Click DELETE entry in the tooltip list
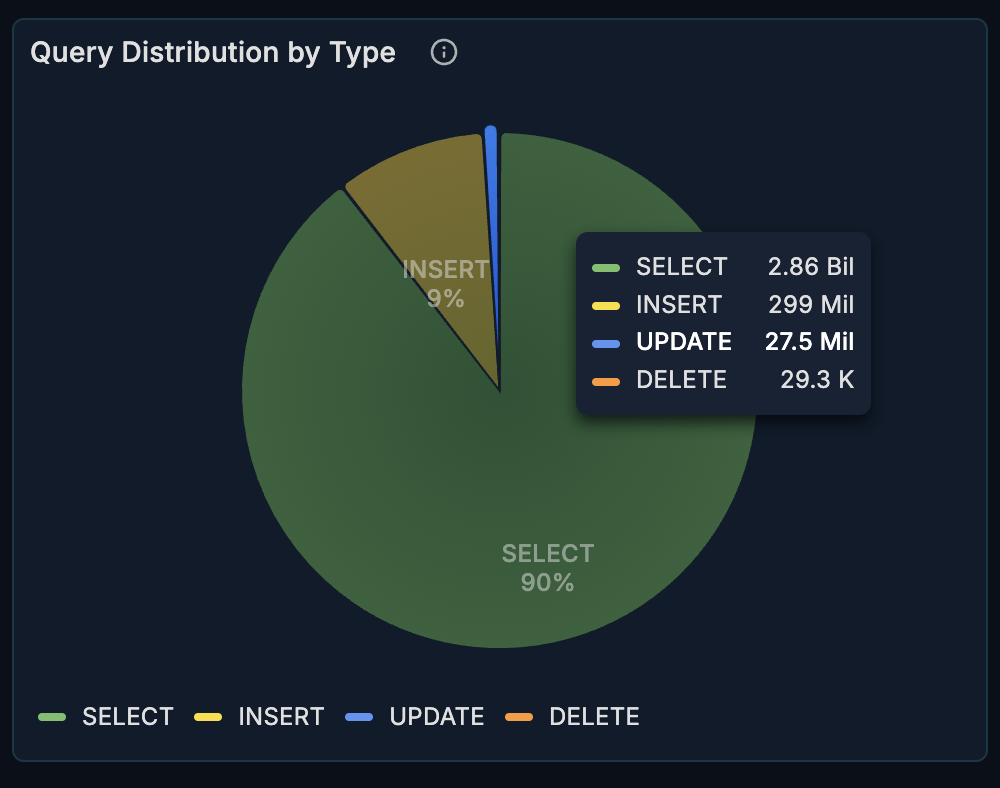The height and width of the screenshot is (788, 1000). (683, 380)
